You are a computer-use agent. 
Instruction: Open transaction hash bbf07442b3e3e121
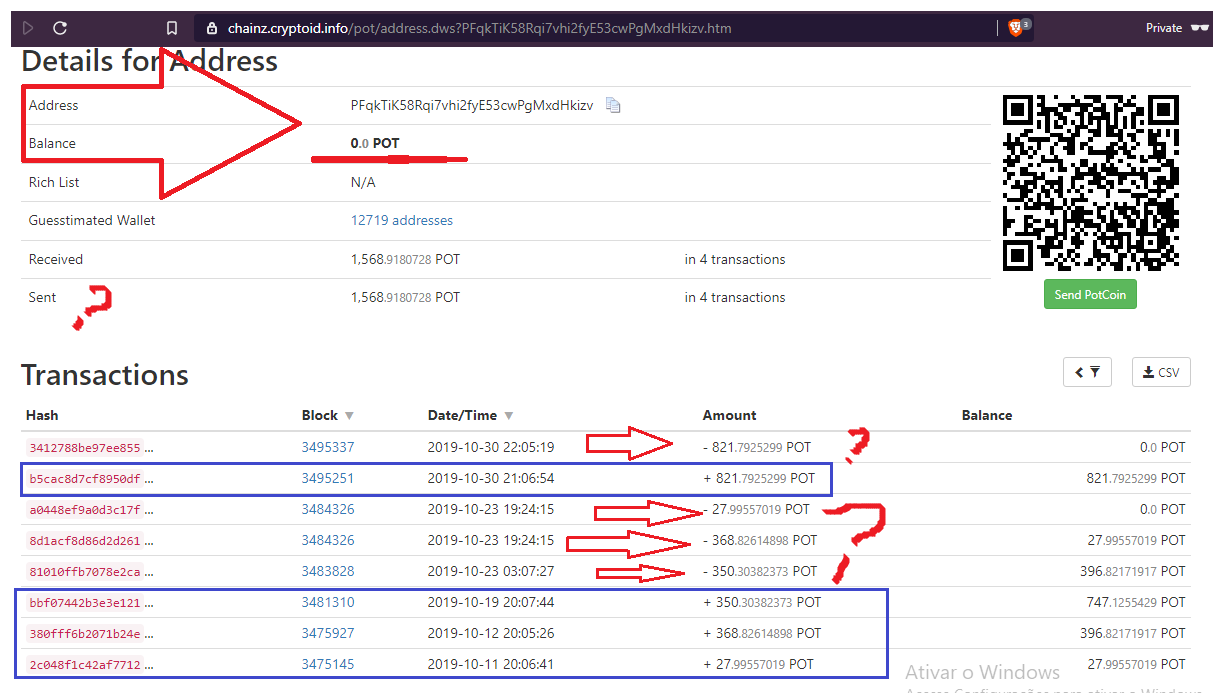85,603
